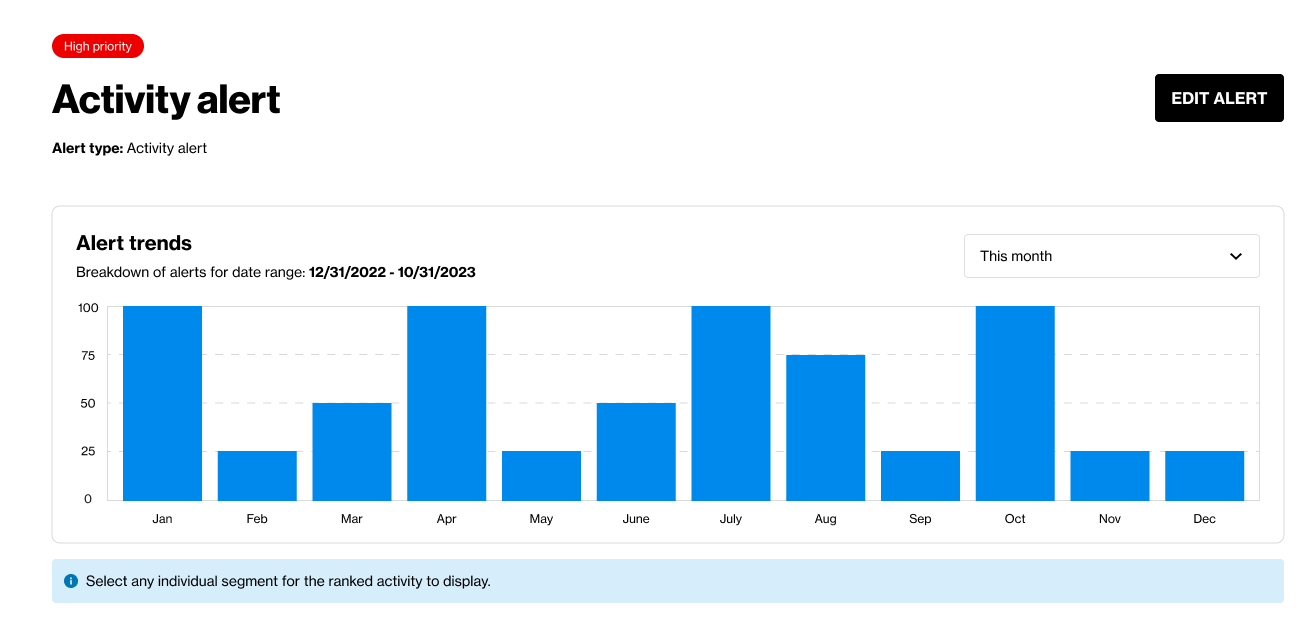The image size is (1314, 643).
Task: Click the dropdown chevron arrow
Action: tap(1234, 256)
